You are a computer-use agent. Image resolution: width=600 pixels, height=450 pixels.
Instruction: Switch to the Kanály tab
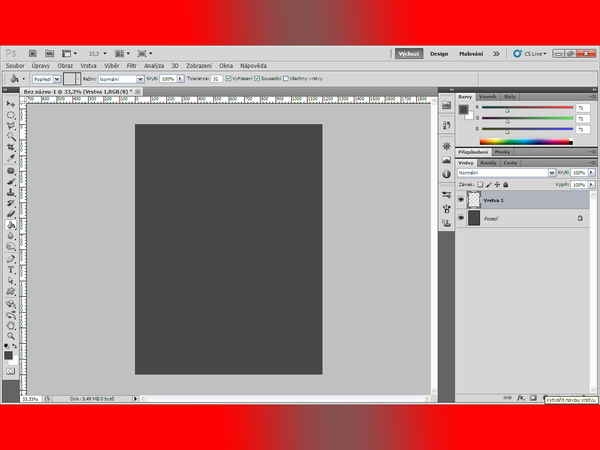[x=489, y=162]
